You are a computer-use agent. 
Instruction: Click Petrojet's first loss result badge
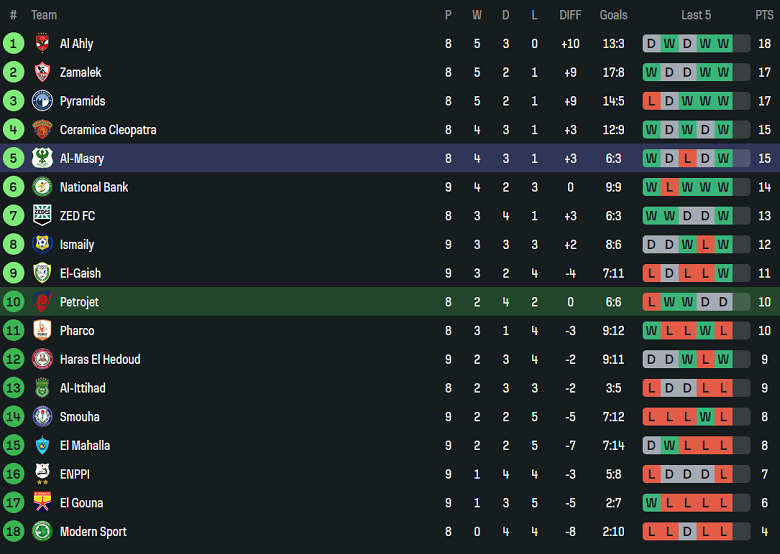(x=651, y=302)
